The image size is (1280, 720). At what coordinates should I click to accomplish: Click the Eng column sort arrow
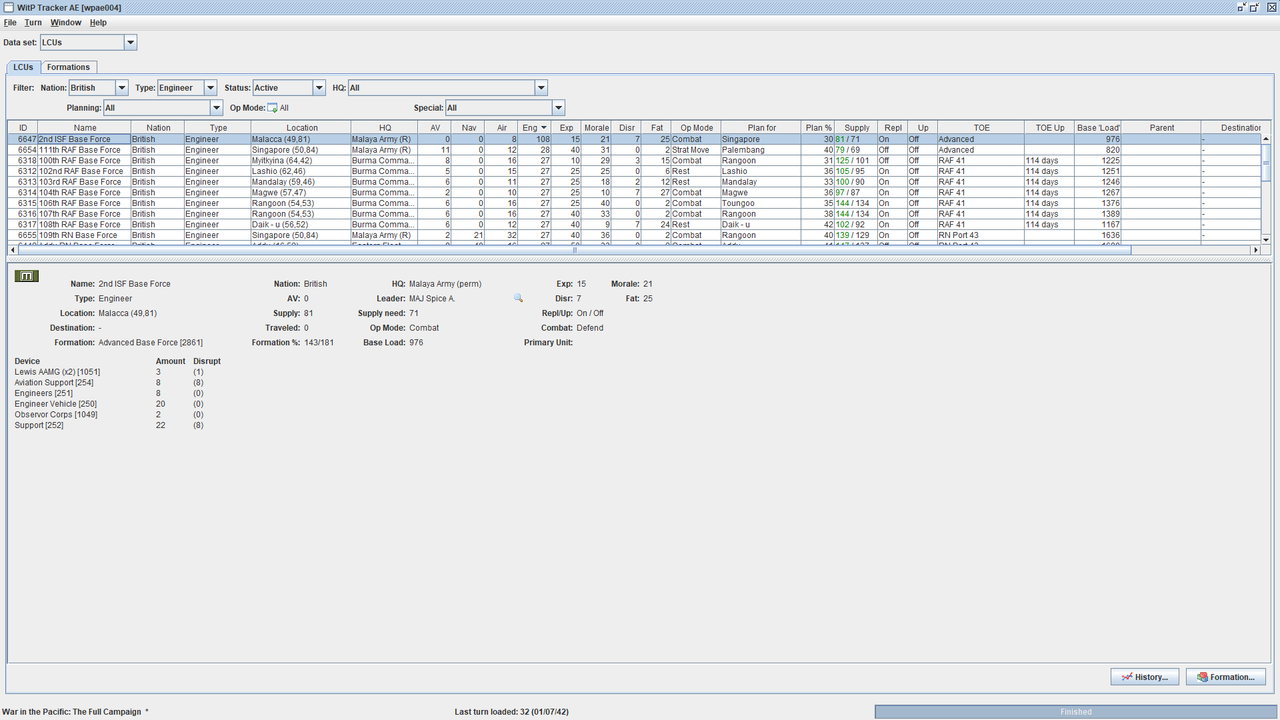click(544, 128)
